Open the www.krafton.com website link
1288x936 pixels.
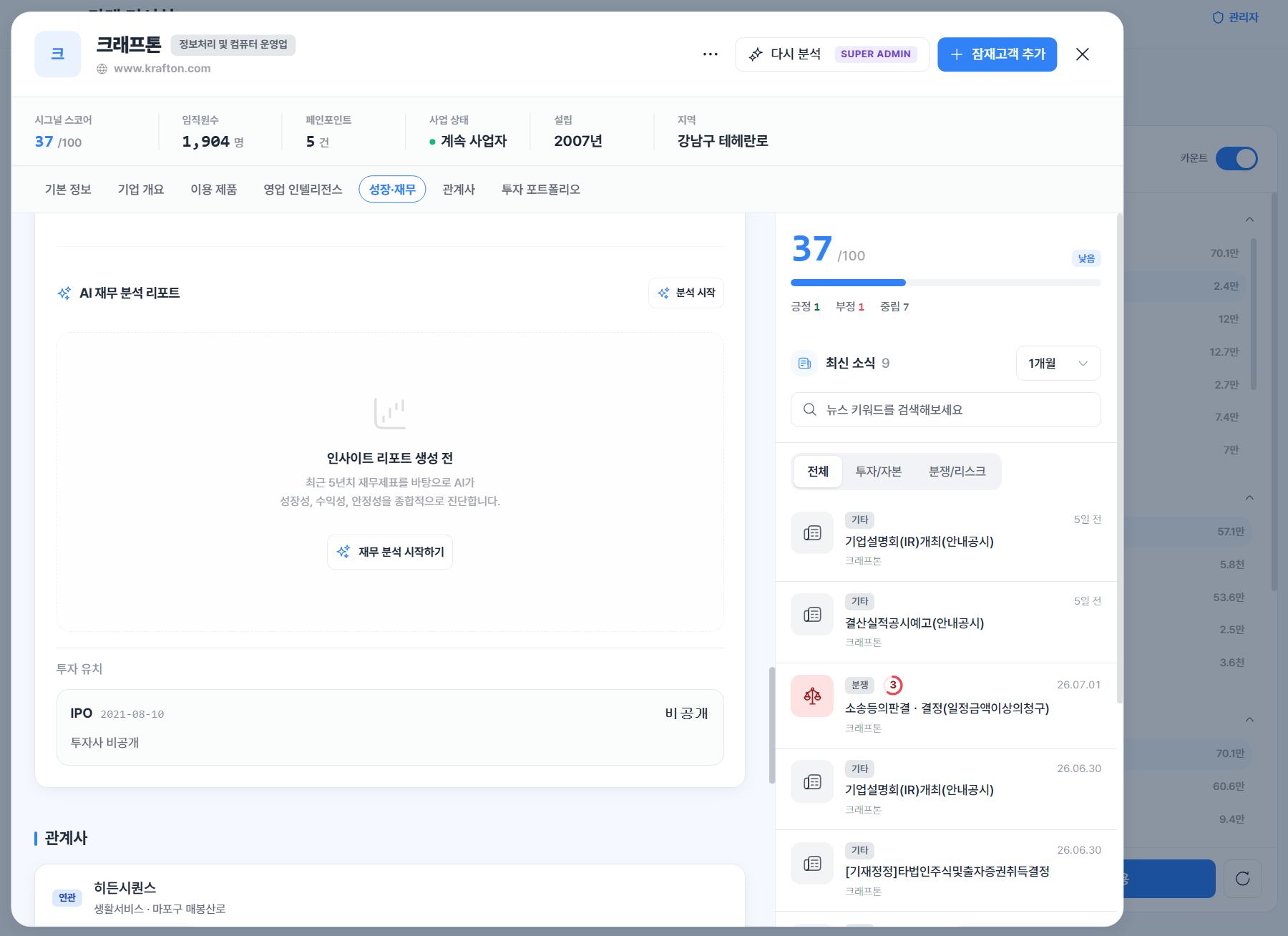point(162,69)
